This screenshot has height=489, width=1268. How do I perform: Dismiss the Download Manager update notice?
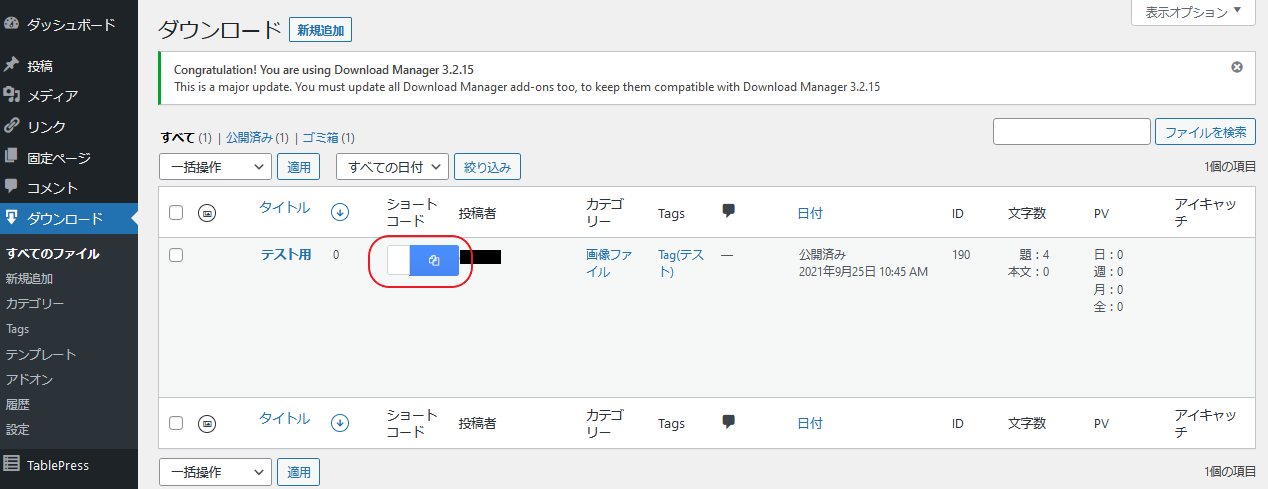[x=1237, y=67]
